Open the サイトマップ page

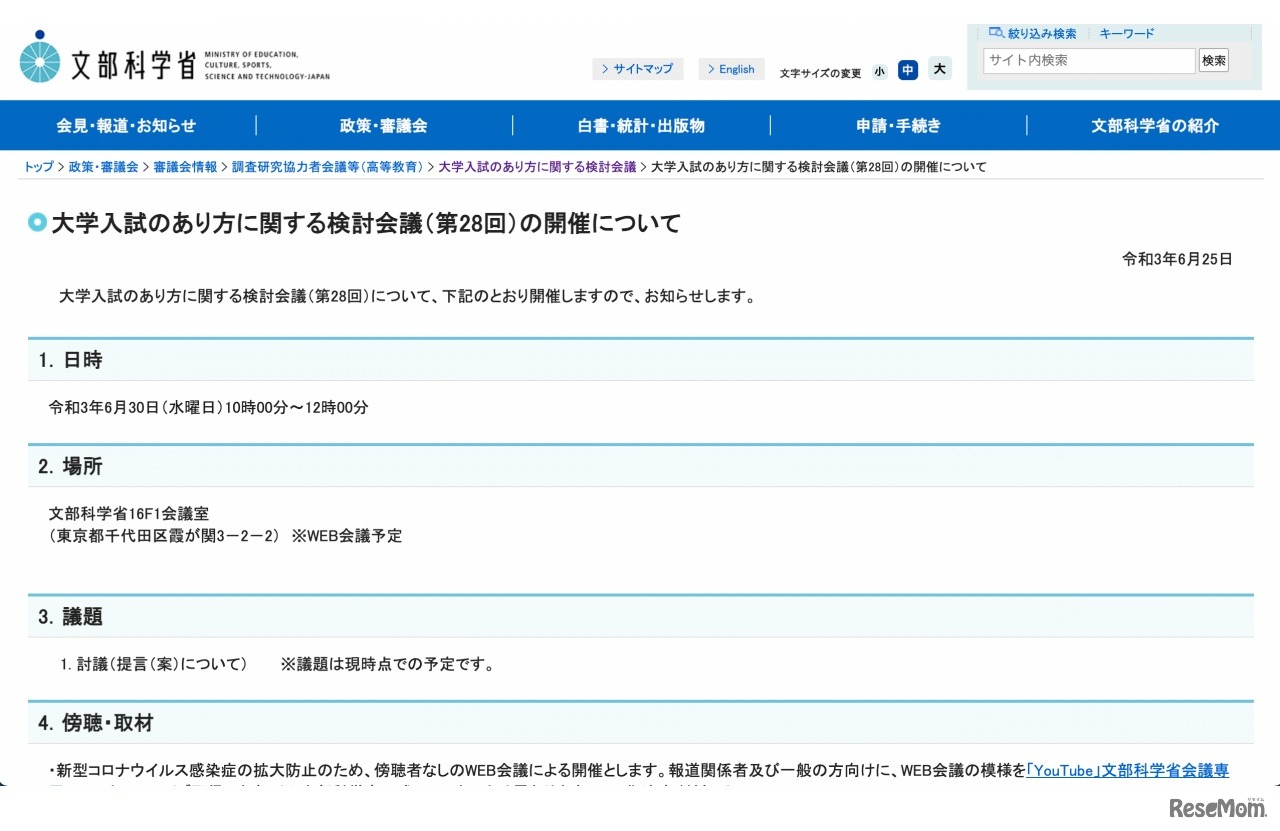(x=643, y=68)
